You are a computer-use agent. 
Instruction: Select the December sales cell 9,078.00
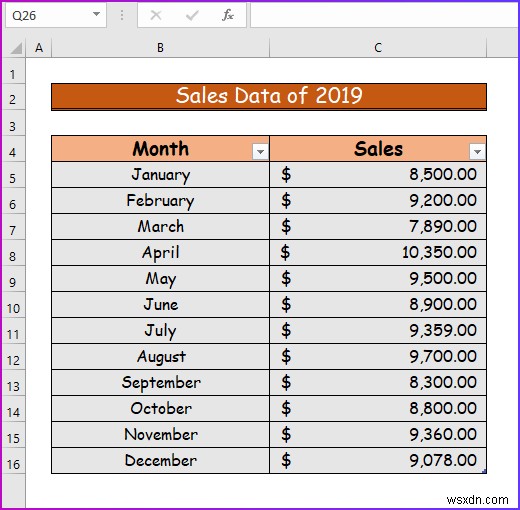click(x=378, y=461)
